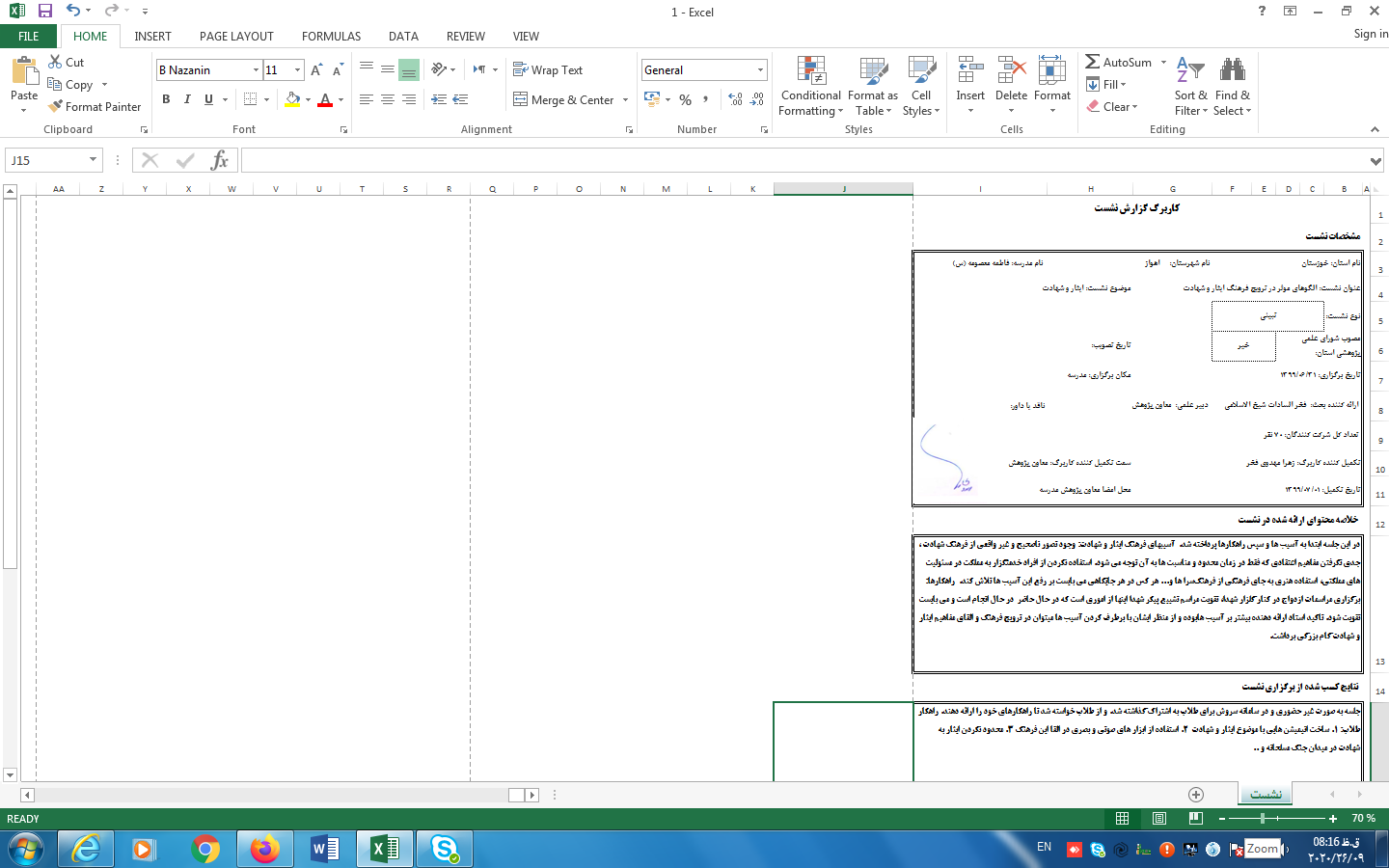Toggle Bold formatting
Screen dimensions: 1389x868
(x=166, y=99)
